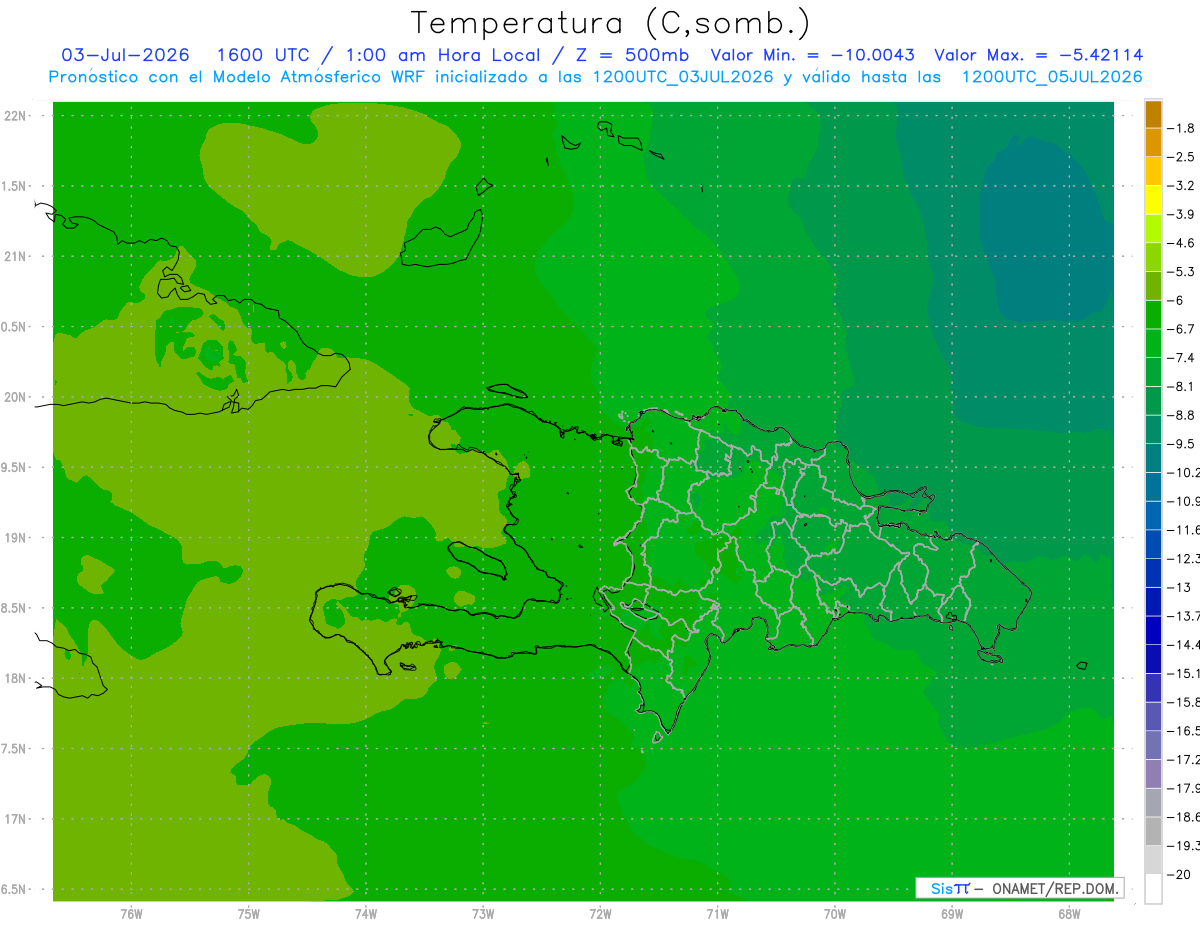Viewport: 1200px width, 927px height.
Task: Click the "17N" latitude axis label
Action: 14,819
